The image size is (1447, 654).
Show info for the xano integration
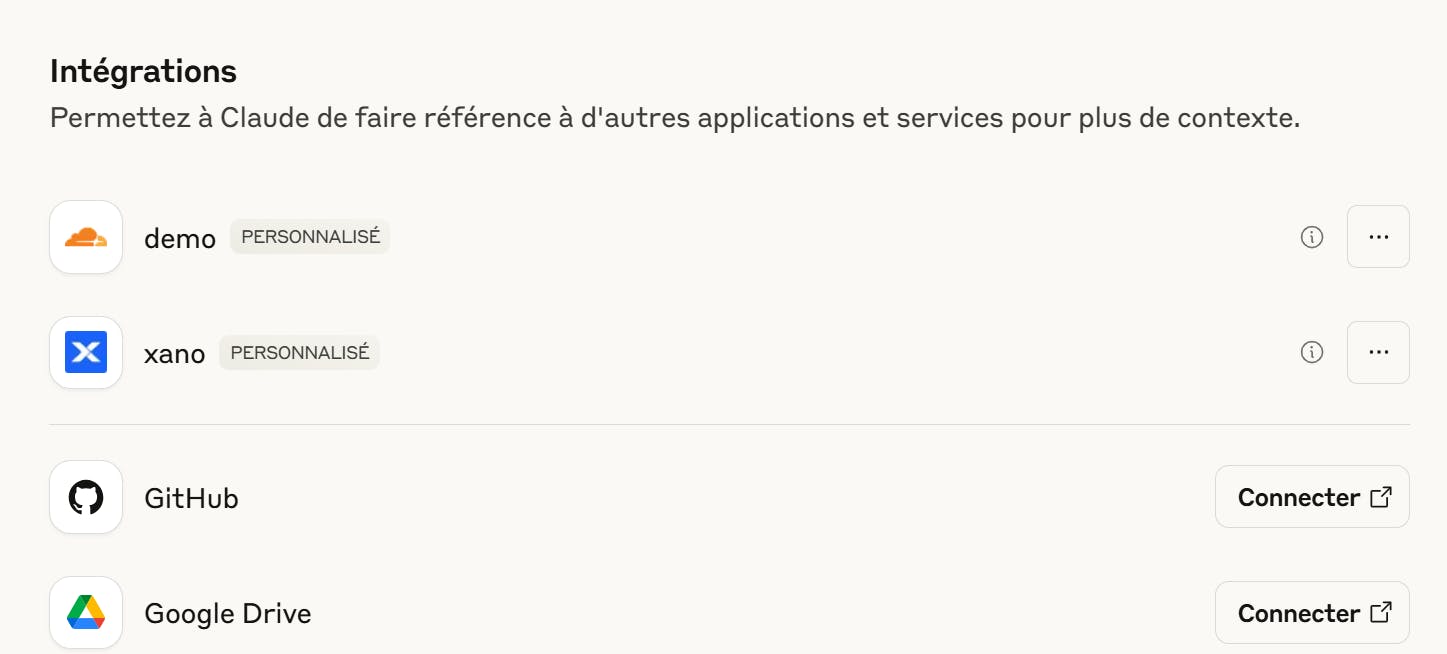(x=1312, y=352)
